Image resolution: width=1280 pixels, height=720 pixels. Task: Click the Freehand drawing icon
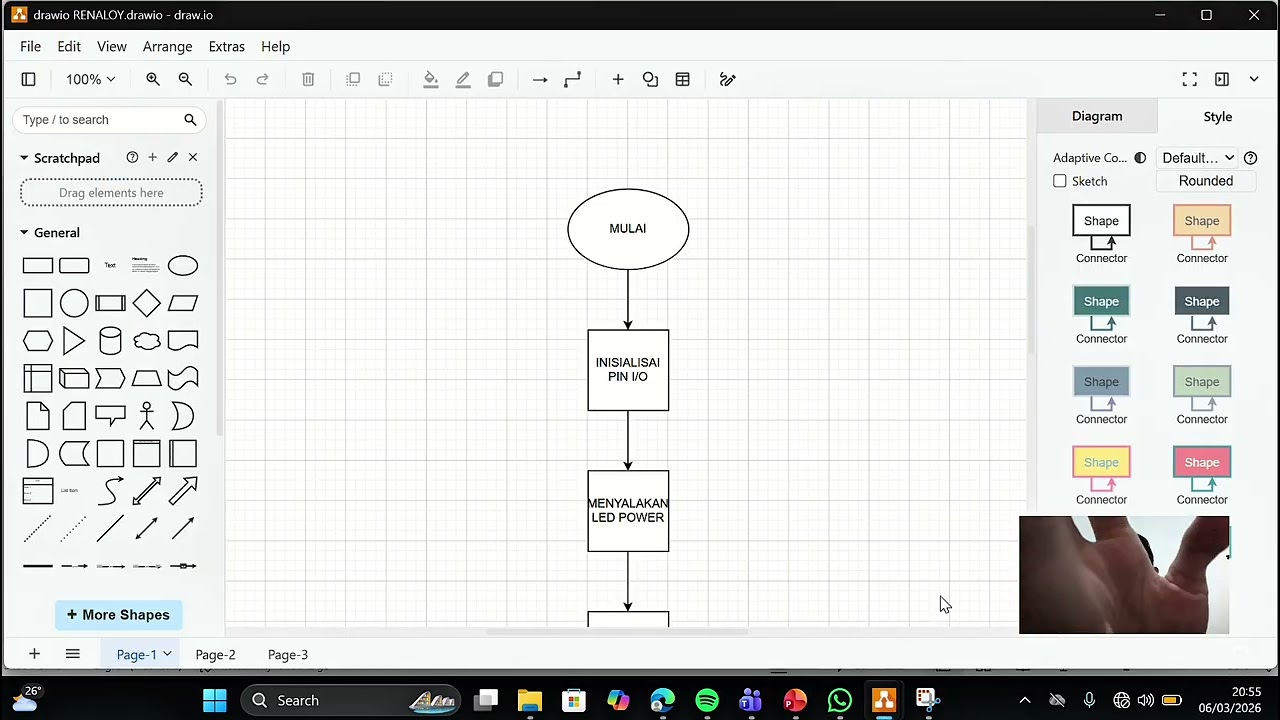728,79
